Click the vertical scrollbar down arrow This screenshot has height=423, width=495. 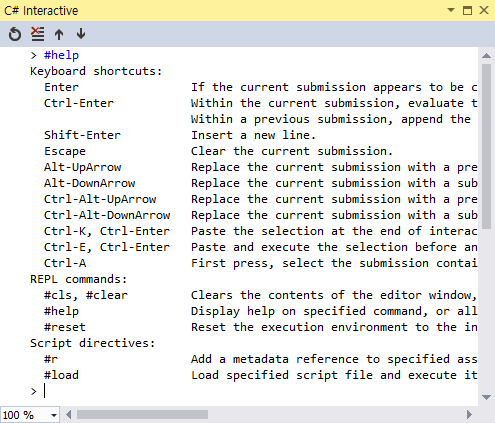click(486, 397)
